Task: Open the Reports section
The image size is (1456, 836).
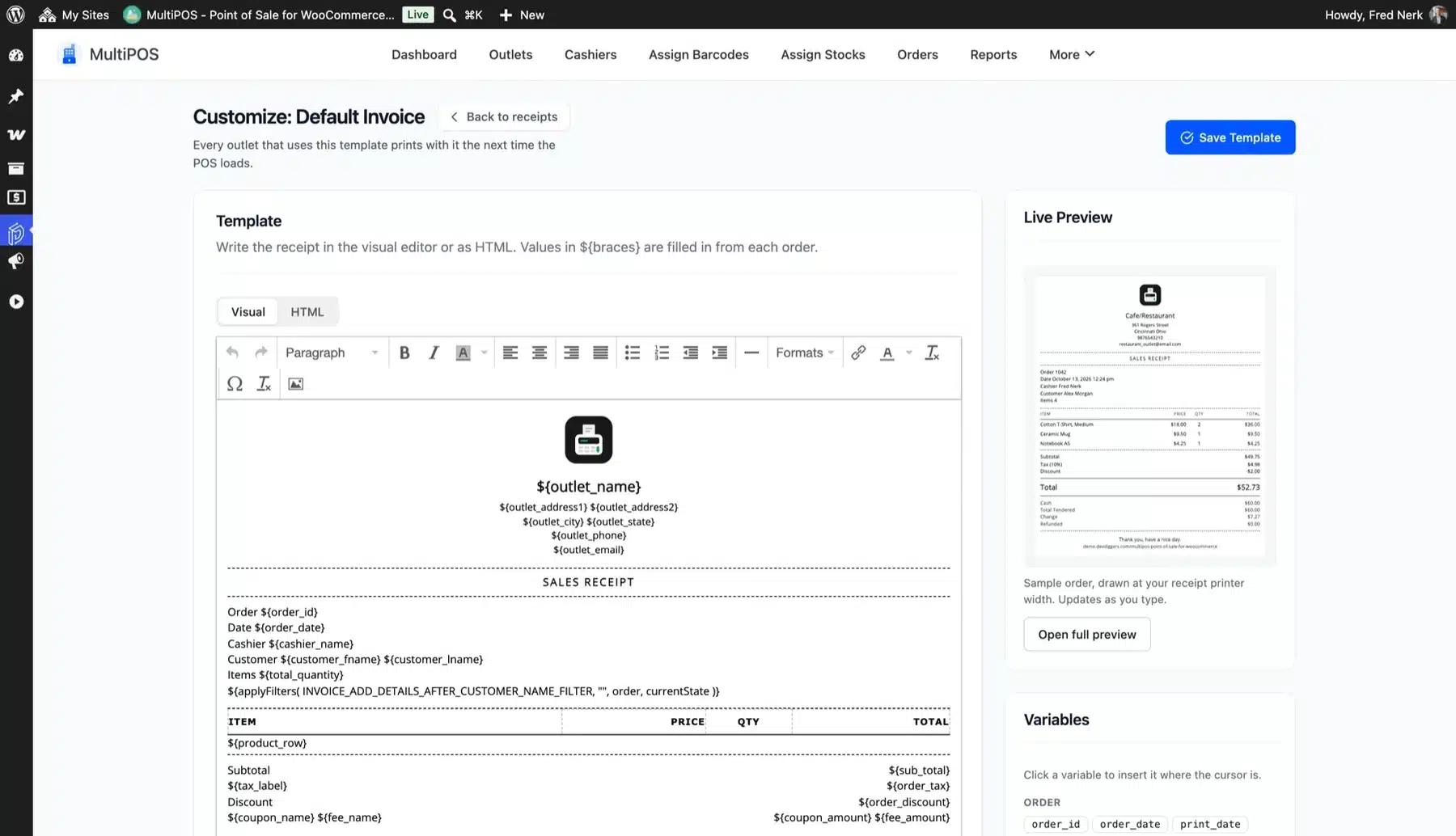Action: [993, 54]
